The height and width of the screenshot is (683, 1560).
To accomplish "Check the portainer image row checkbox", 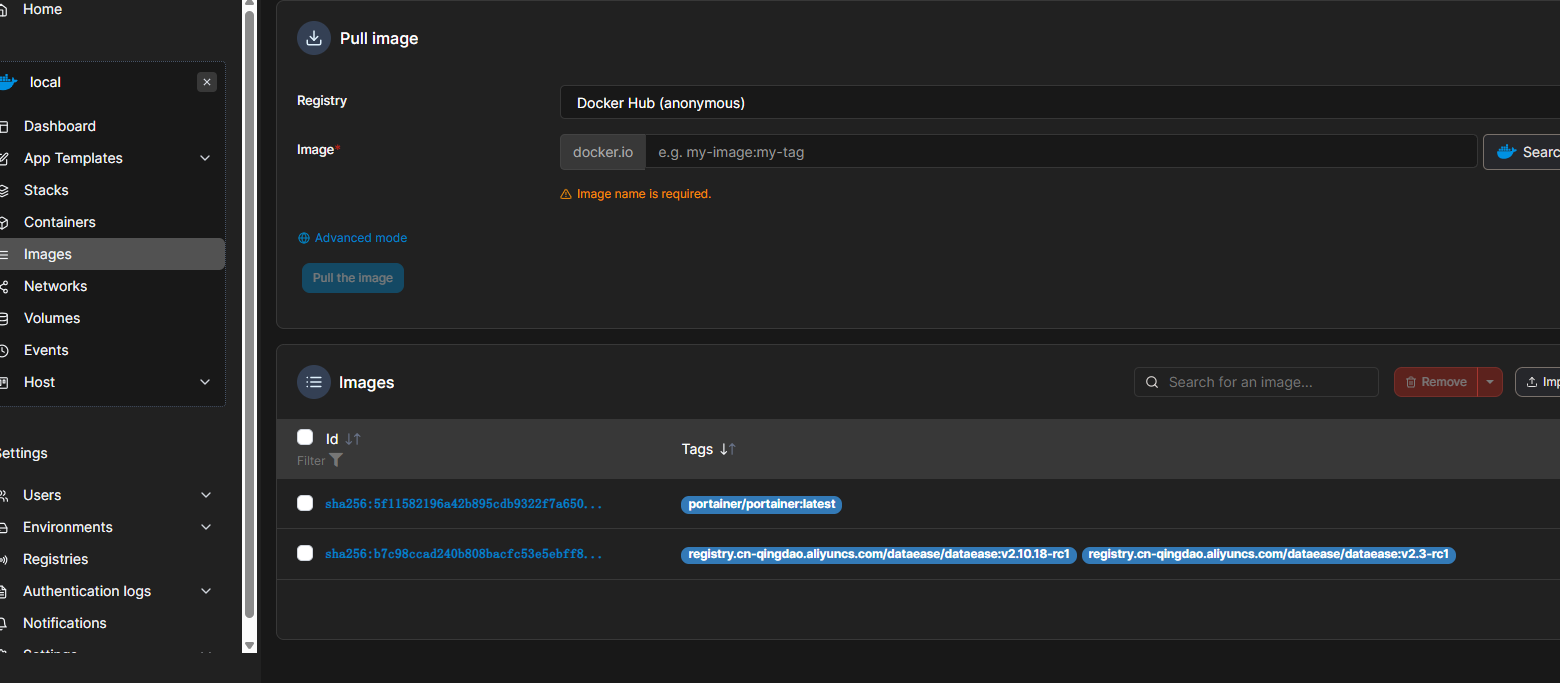I will 305,503.
